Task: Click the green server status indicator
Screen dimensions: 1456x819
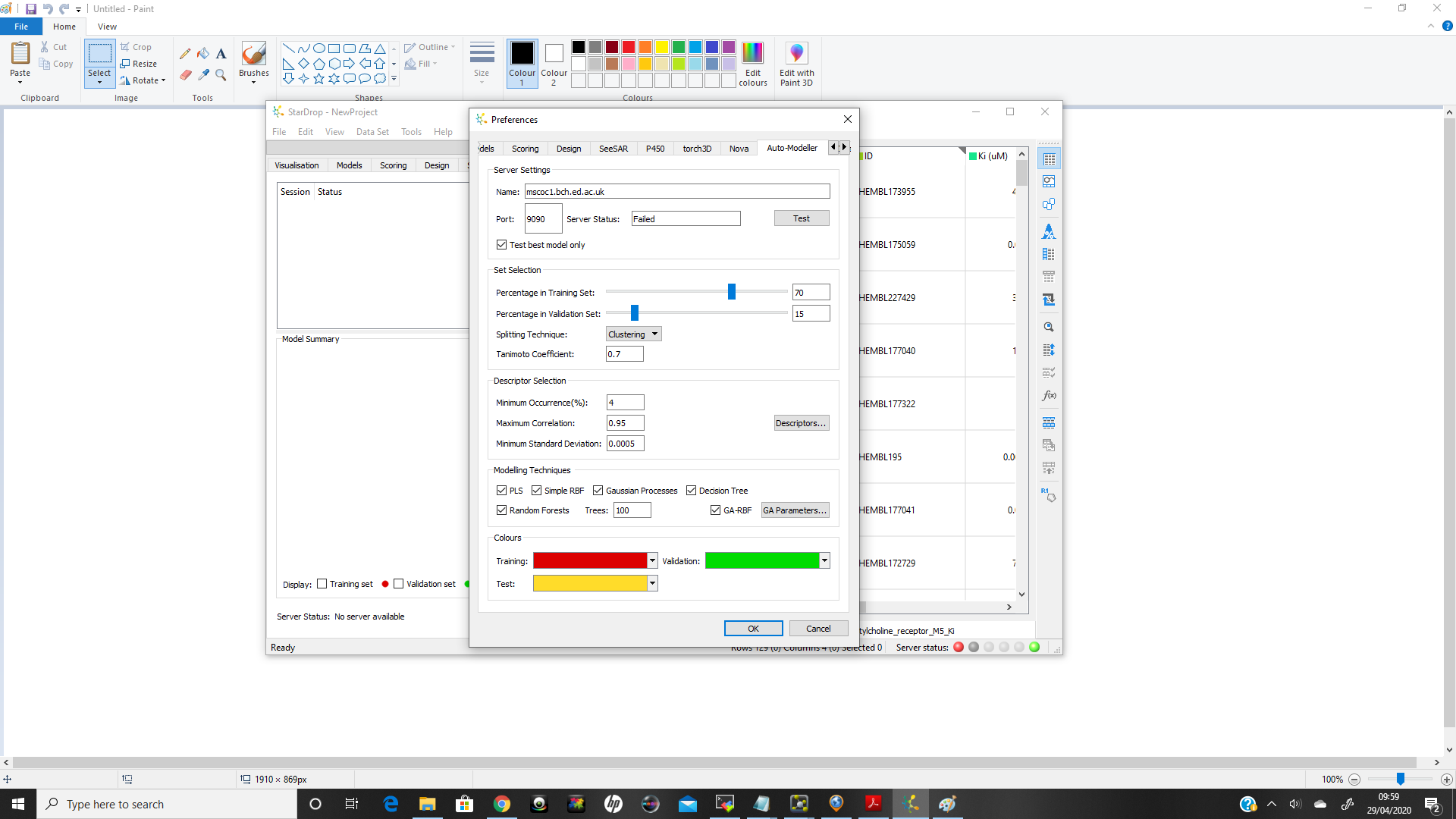Action: [1034, 648]
